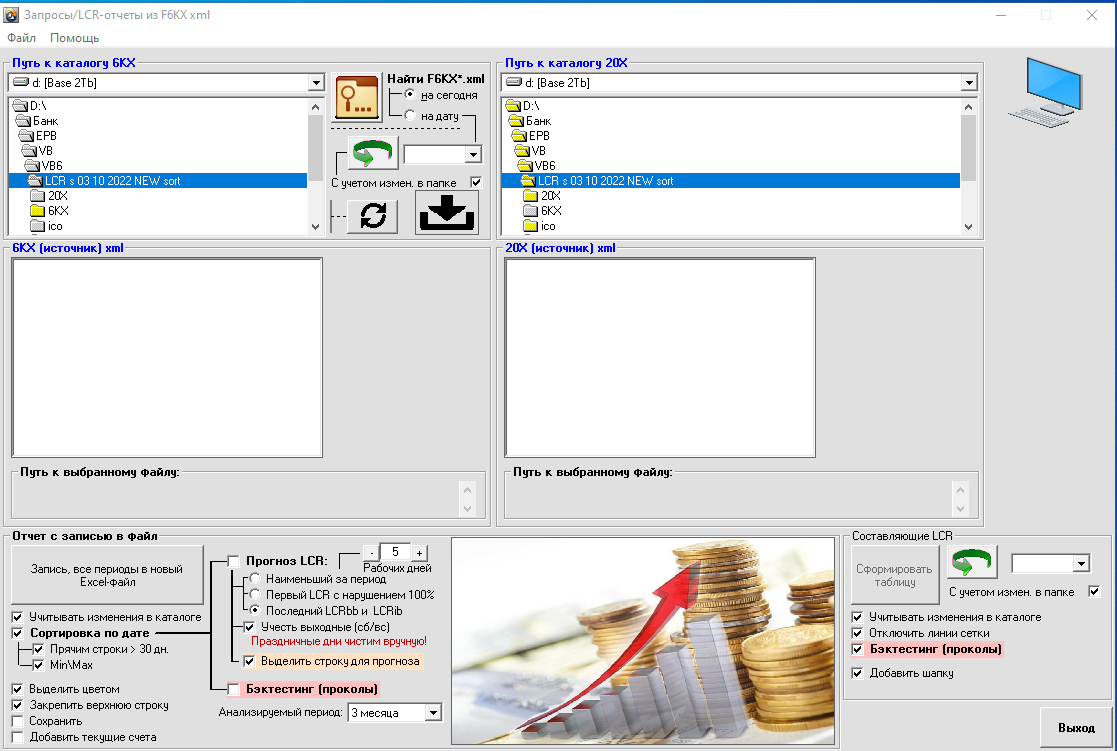This screenshot has width=1117, height=751.
Task: Open 'Анализируемый период' 3 месяца dropdown
Action: [433, 713]
